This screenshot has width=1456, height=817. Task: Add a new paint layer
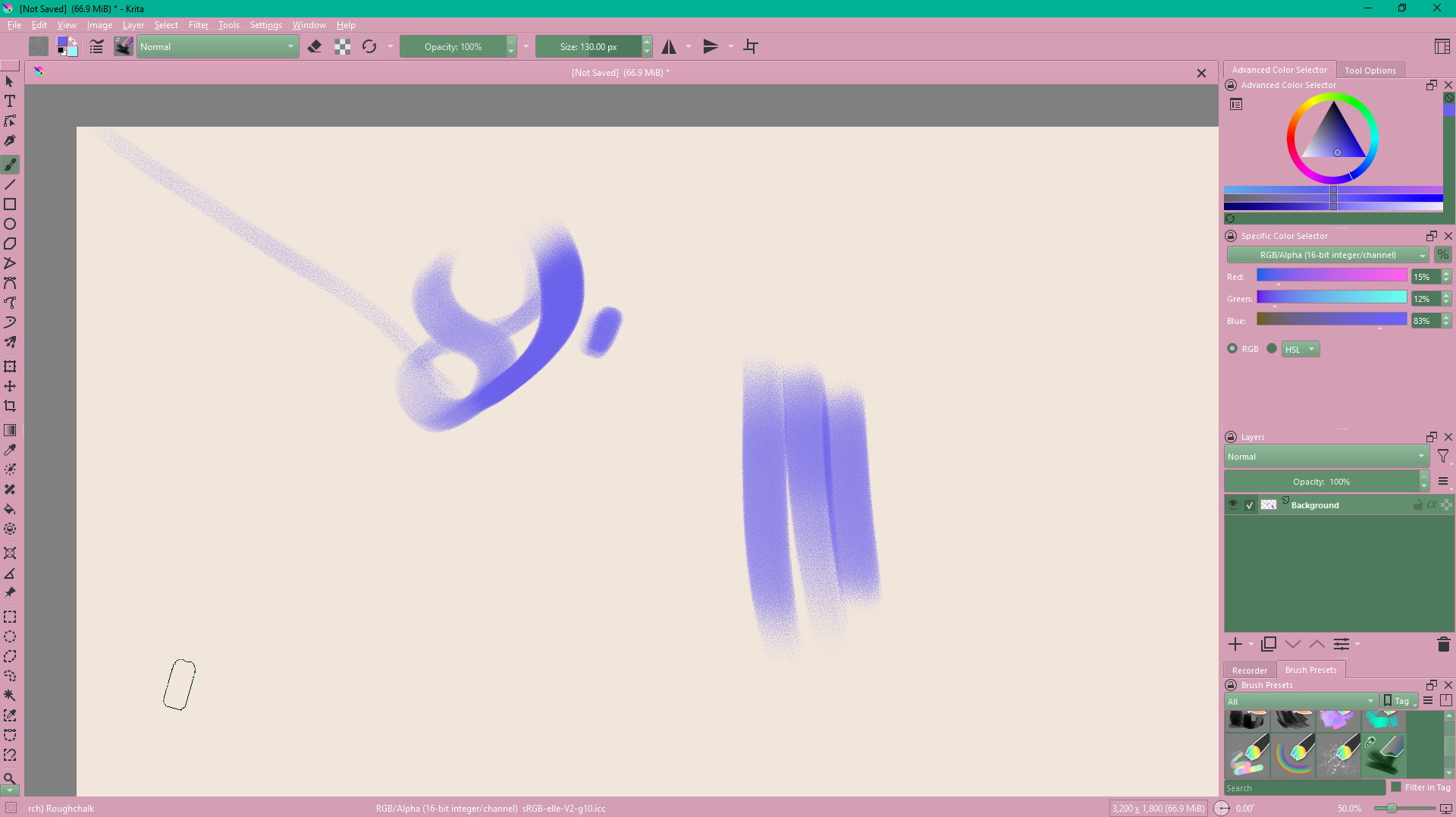click(x=1235, y=644)
